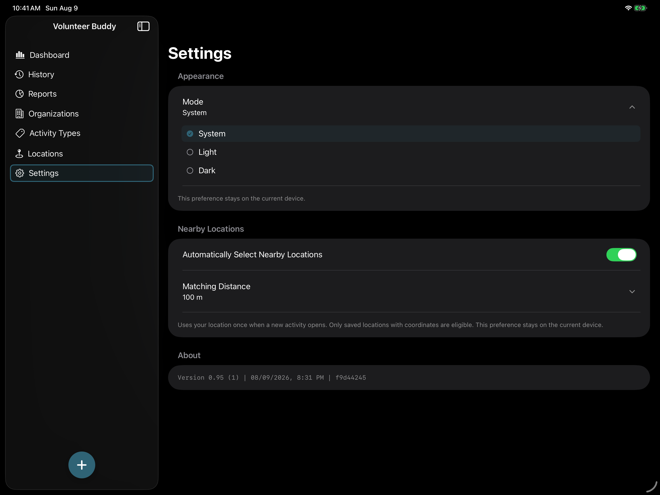Click the Version 0.95 build text
The height and width of the screenshot is (495, 660).
[x=271, y=378]
